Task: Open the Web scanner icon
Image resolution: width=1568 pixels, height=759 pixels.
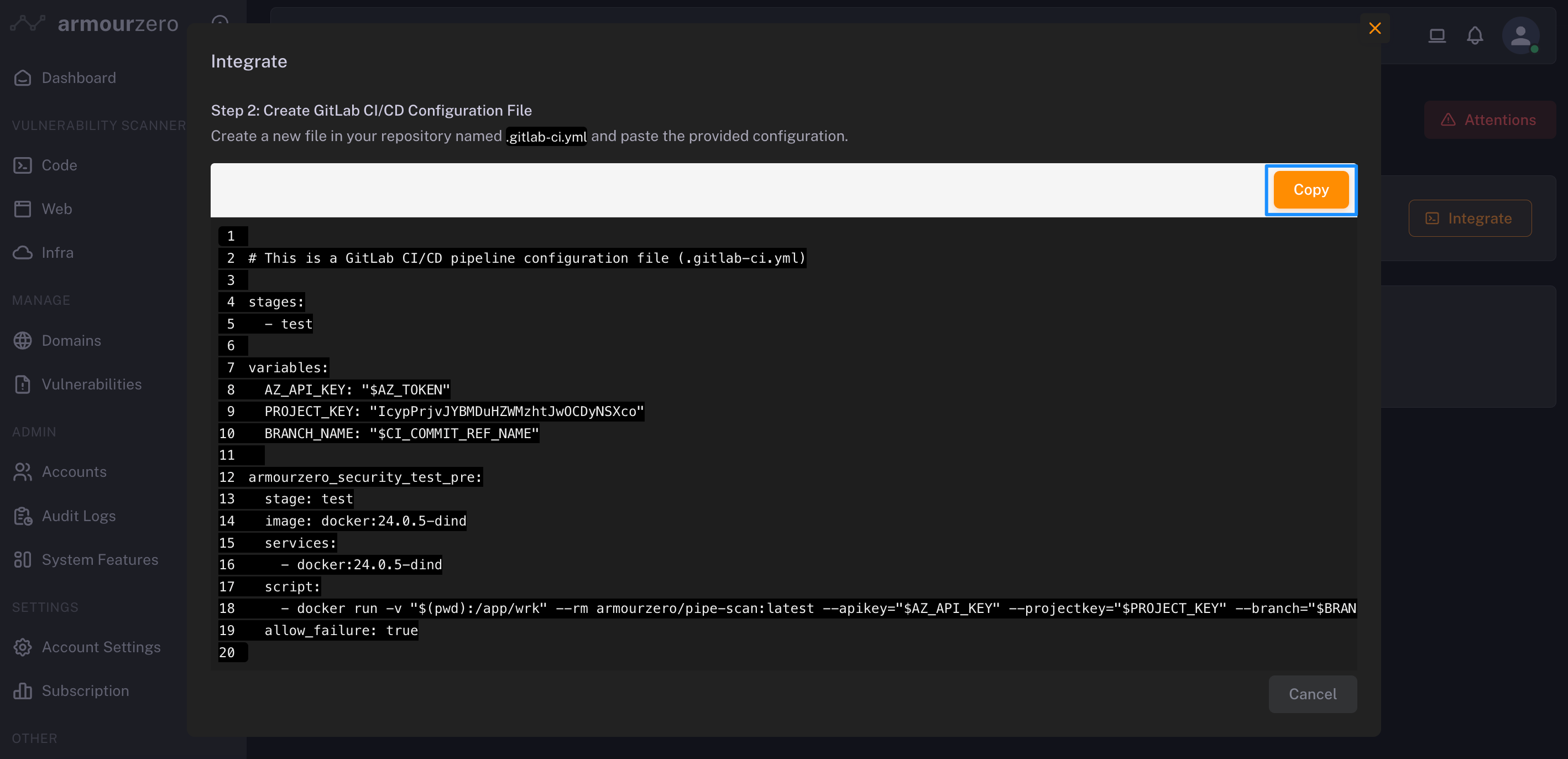Action: pyautogui.click(x=23, y=209)
